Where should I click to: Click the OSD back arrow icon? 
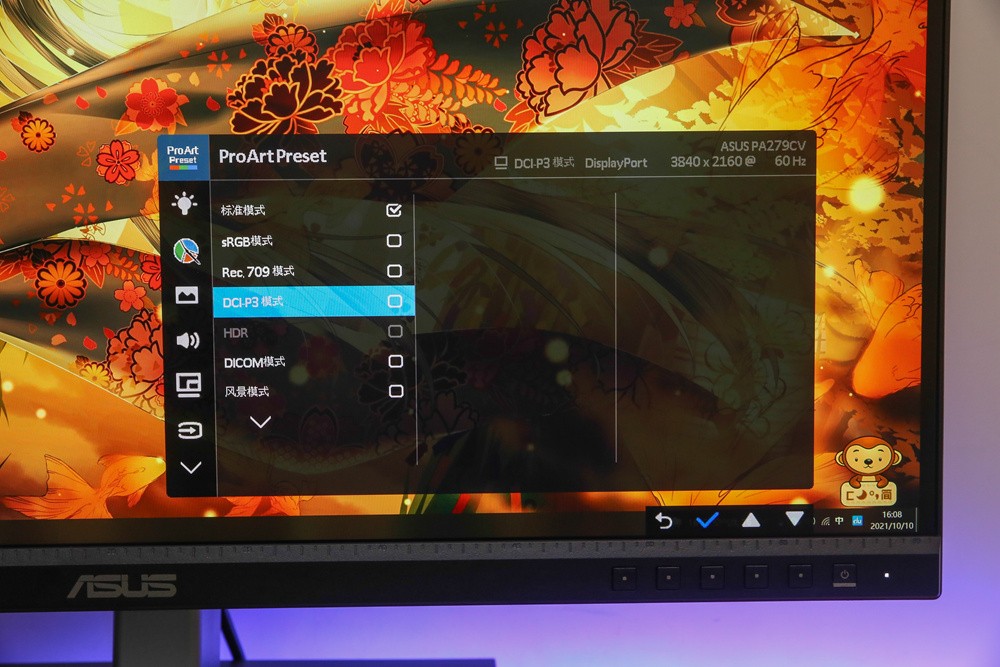tap(664, 522)
